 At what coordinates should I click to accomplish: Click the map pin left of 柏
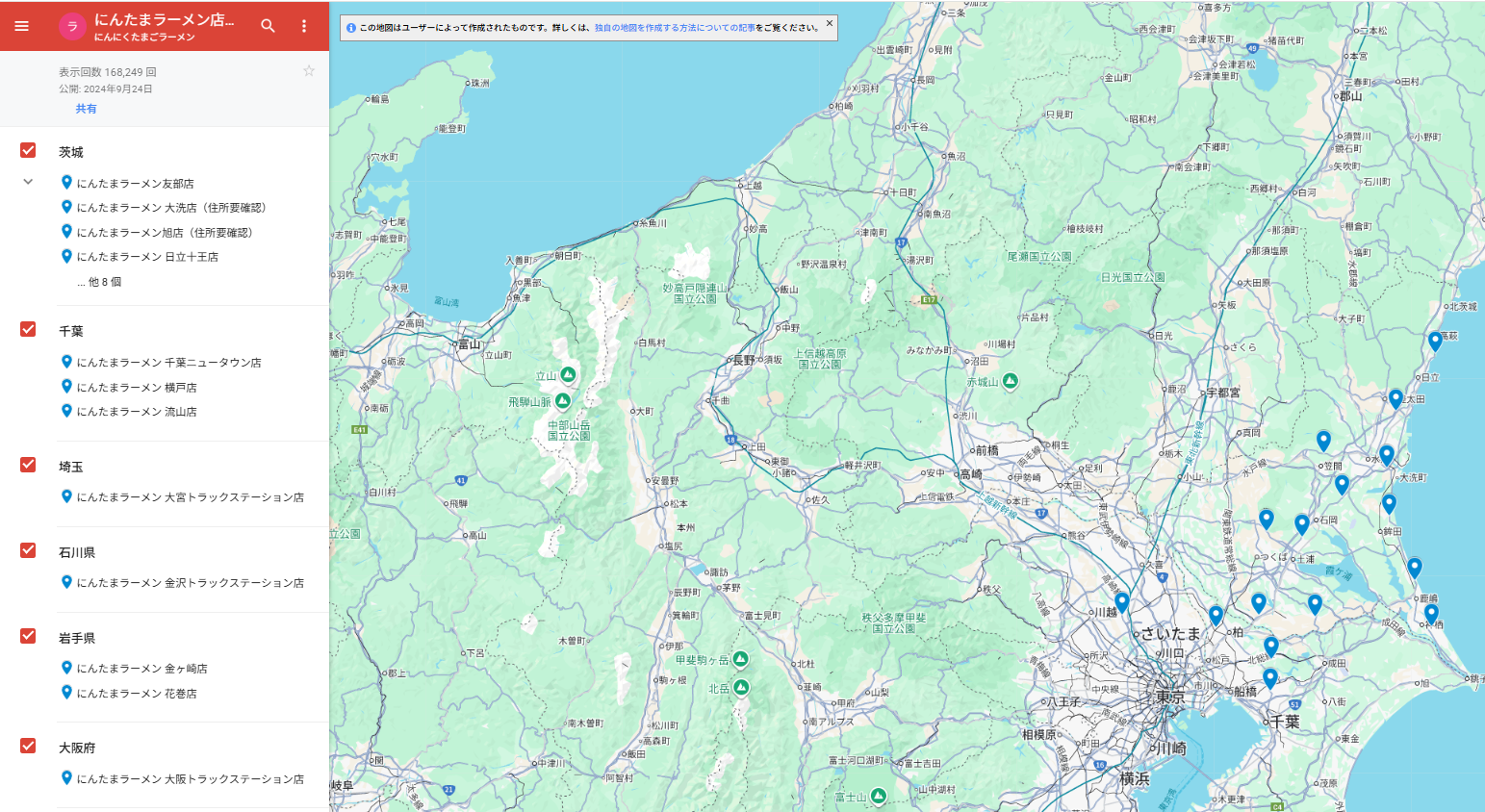[1216, 615]
